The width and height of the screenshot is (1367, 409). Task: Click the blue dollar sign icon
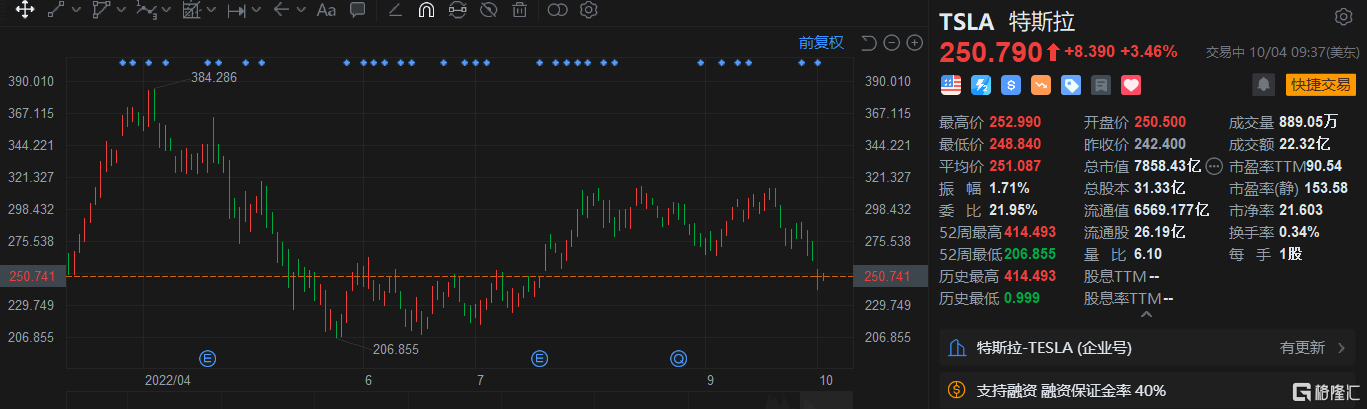pyautogui.click(x=1010, y=85)
